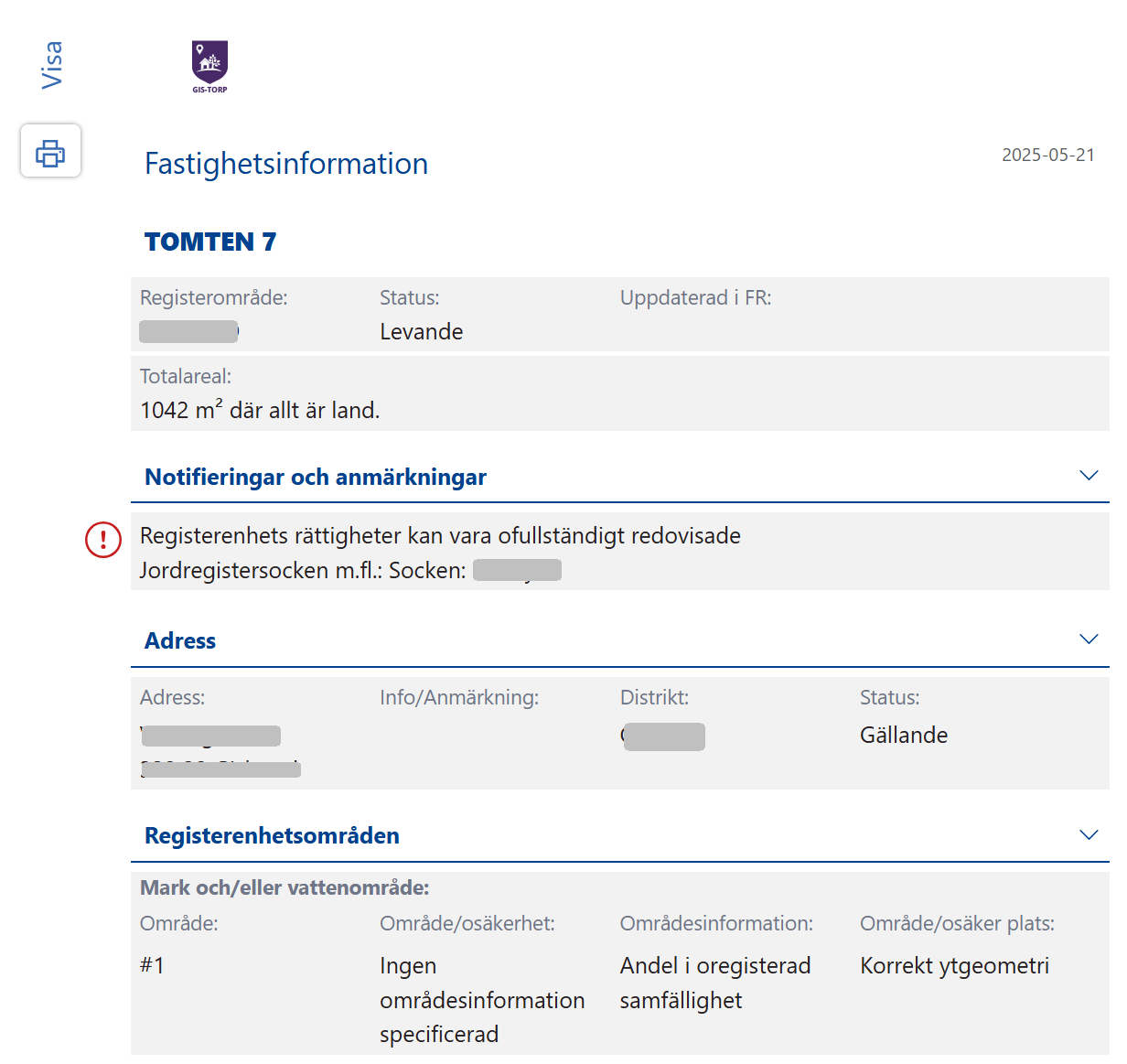
Task: Click the GIS-TORP shield logo
Action: click(x=209, y=64)
